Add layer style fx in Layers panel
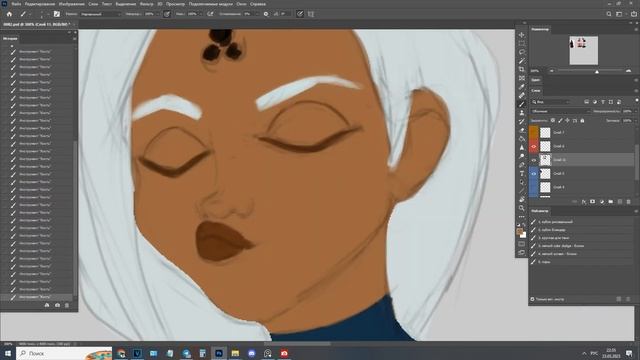The width and height of the screenshot is (640, 360). pyautogui.click(x=584, y=202)
